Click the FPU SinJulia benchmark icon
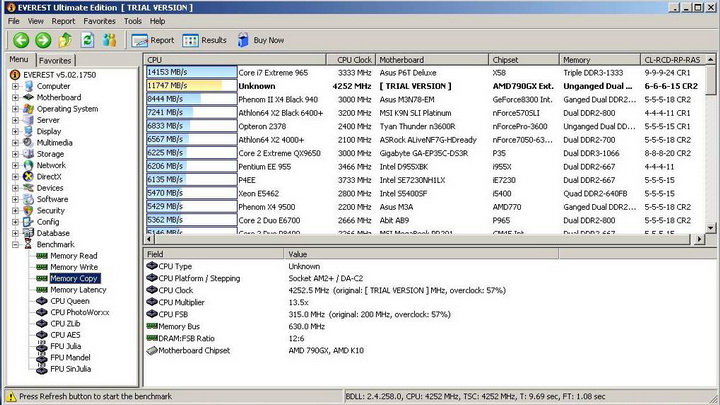 tap(42, 369)
